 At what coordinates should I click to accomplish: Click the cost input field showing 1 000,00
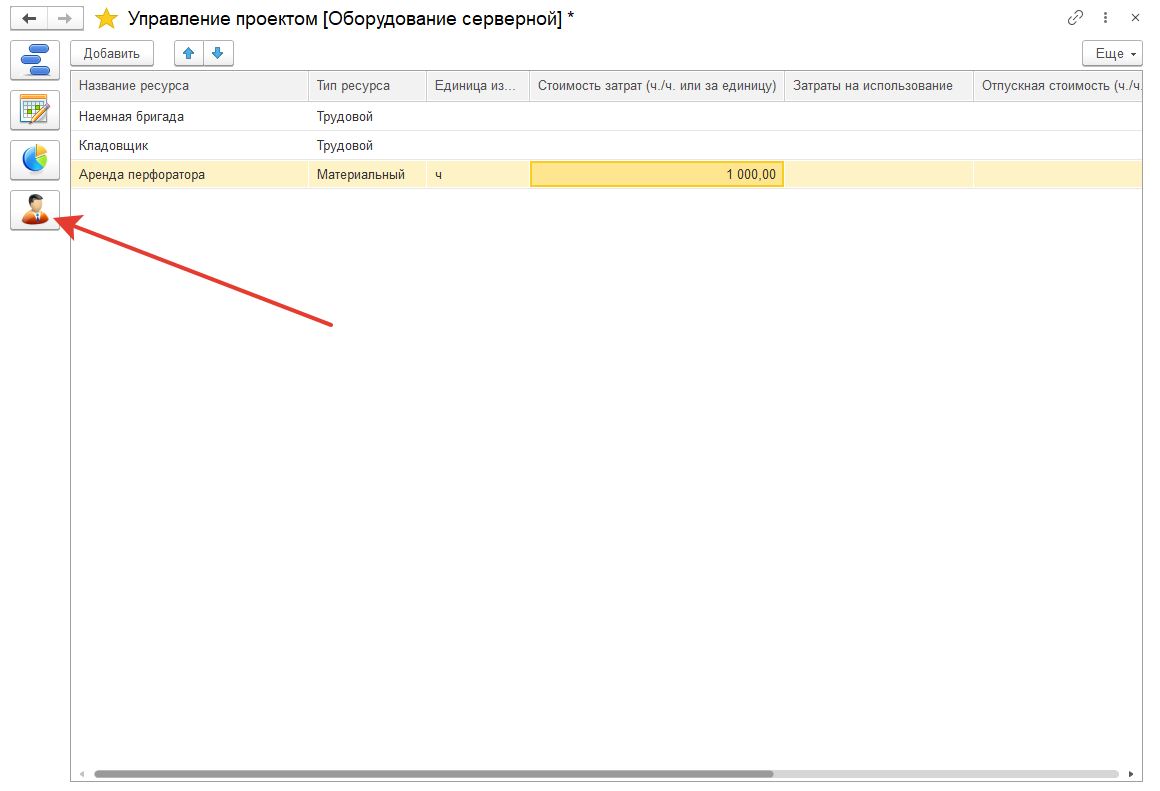(657, 173)
